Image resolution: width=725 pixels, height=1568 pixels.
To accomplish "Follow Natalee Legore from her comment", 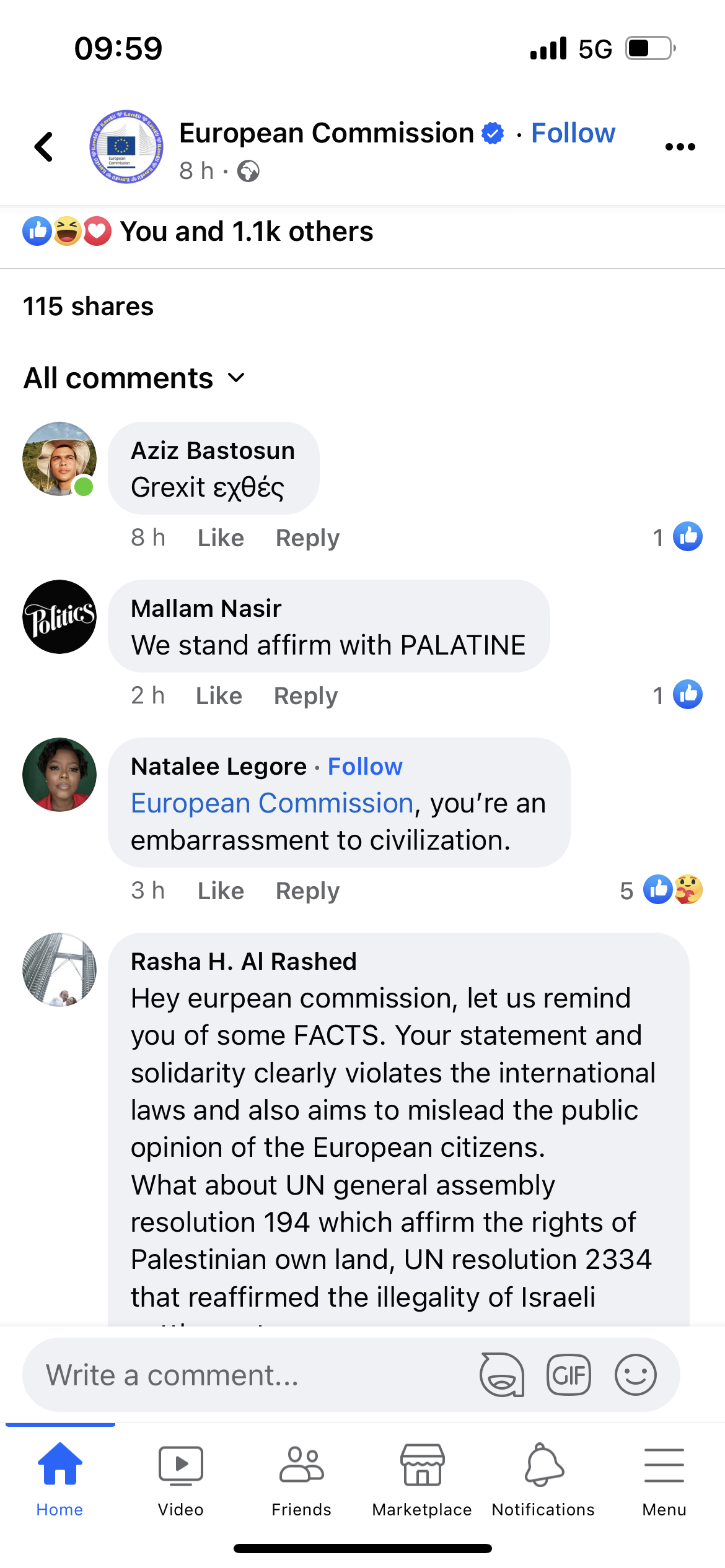I will pyautogui.click(x=365, y=767).
